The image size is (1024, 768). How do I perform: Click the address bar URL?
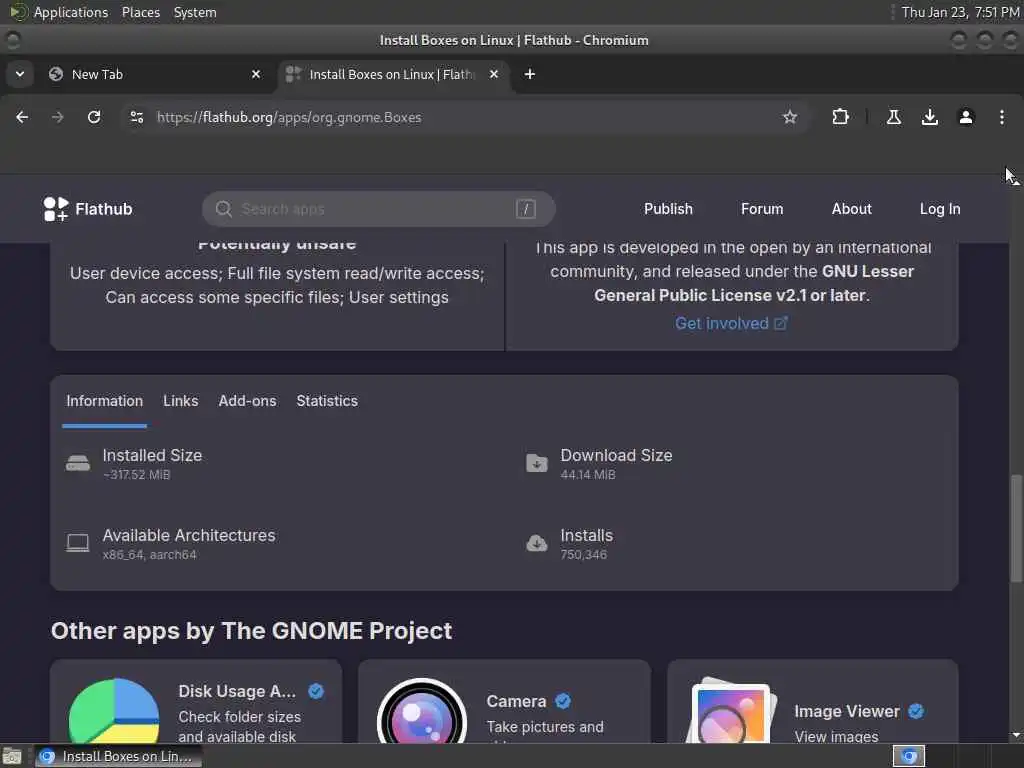[289, 117]
